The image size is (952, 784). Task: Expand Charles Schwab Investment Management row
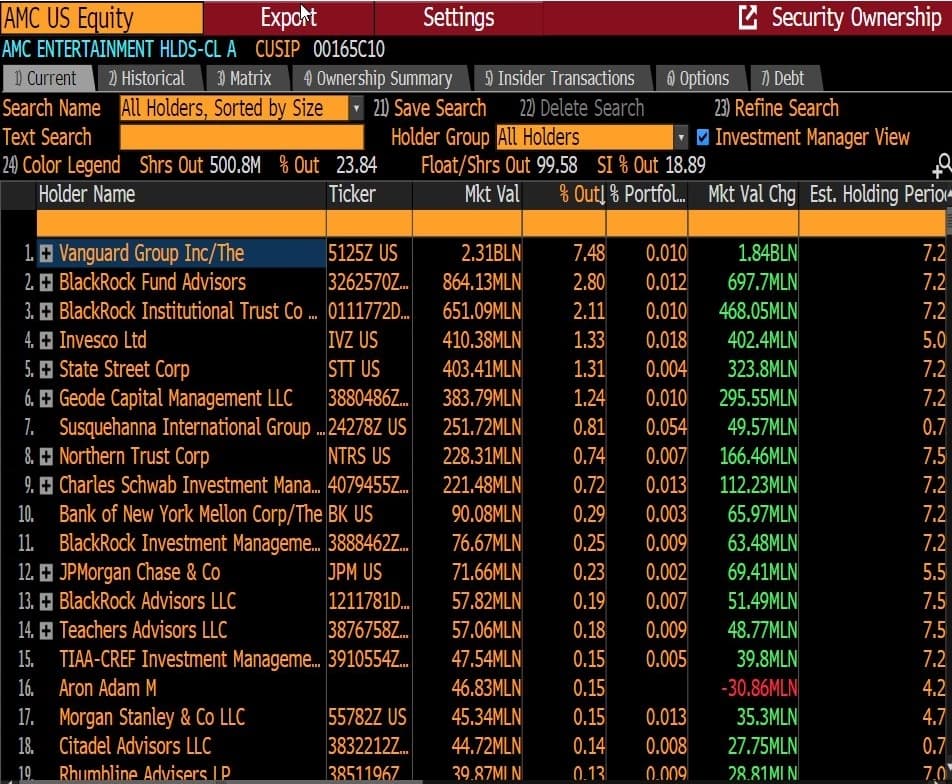(46, 485)
